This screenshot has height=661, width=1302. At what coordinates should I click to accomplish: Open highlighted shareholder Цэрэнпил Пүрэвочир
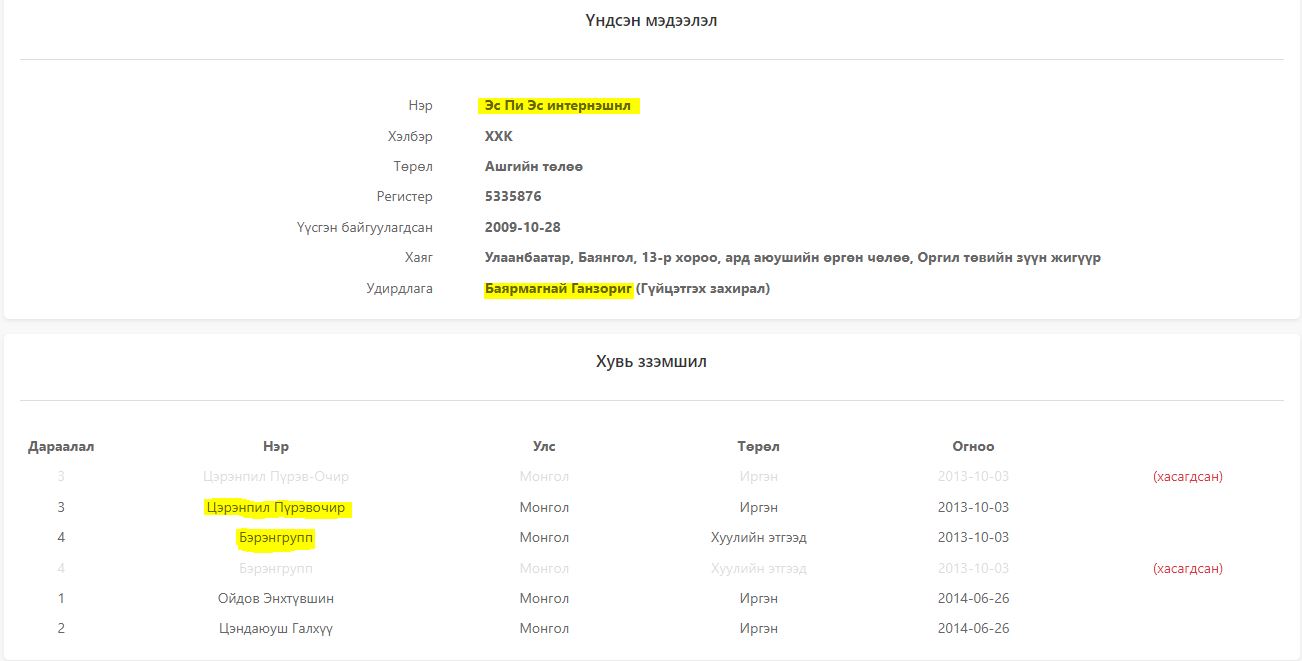(x=275, y=508)
